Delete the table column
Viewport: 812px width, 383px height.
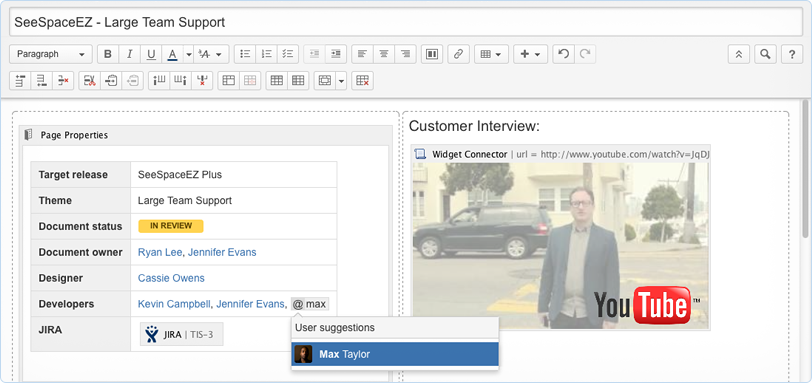coord(202,80)
